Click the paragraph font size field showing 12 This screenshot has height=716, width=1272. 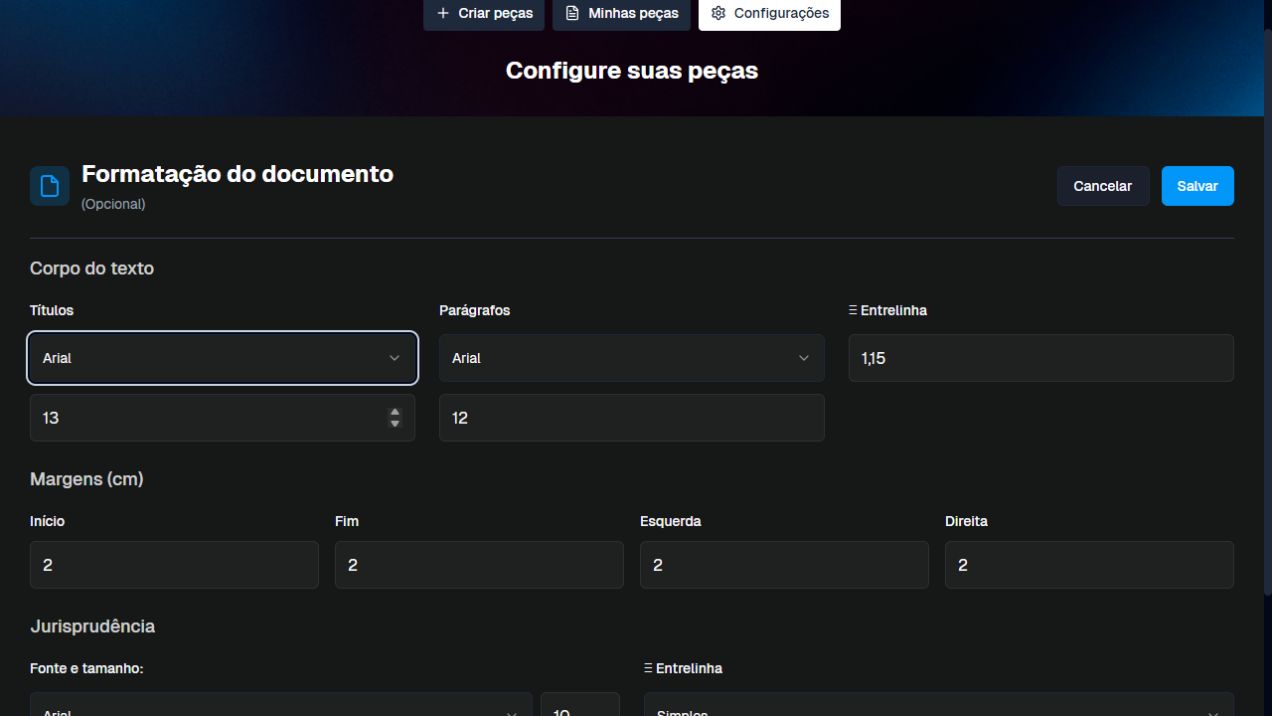pyautogui.click(x=631, y=418)
